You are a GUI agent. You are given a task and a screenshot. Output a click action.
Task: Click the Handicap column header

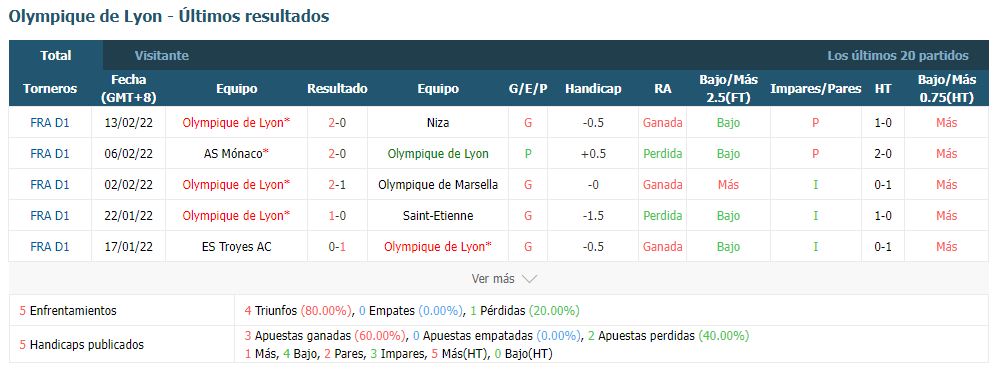coord(593,89)
